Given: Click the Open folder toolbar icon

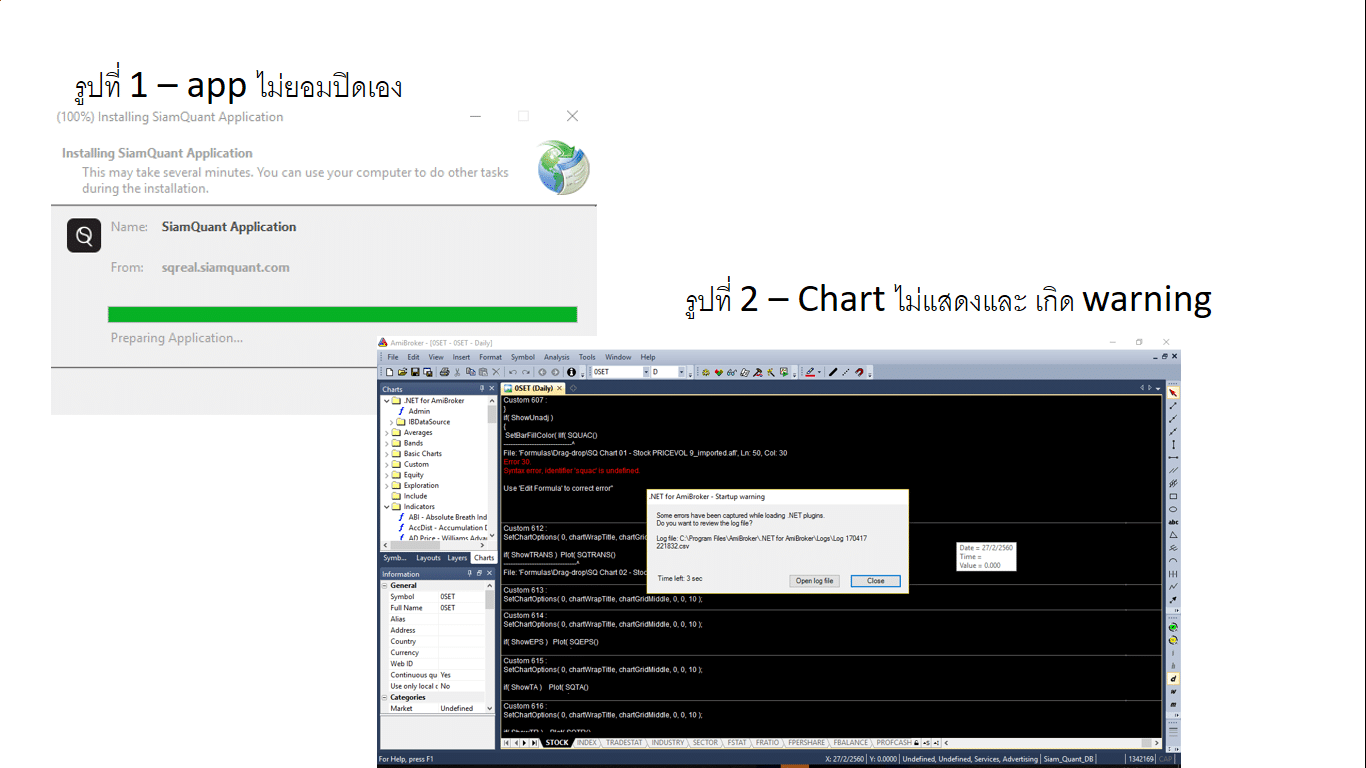Looking at the screenshot, I should pos(402,372).
